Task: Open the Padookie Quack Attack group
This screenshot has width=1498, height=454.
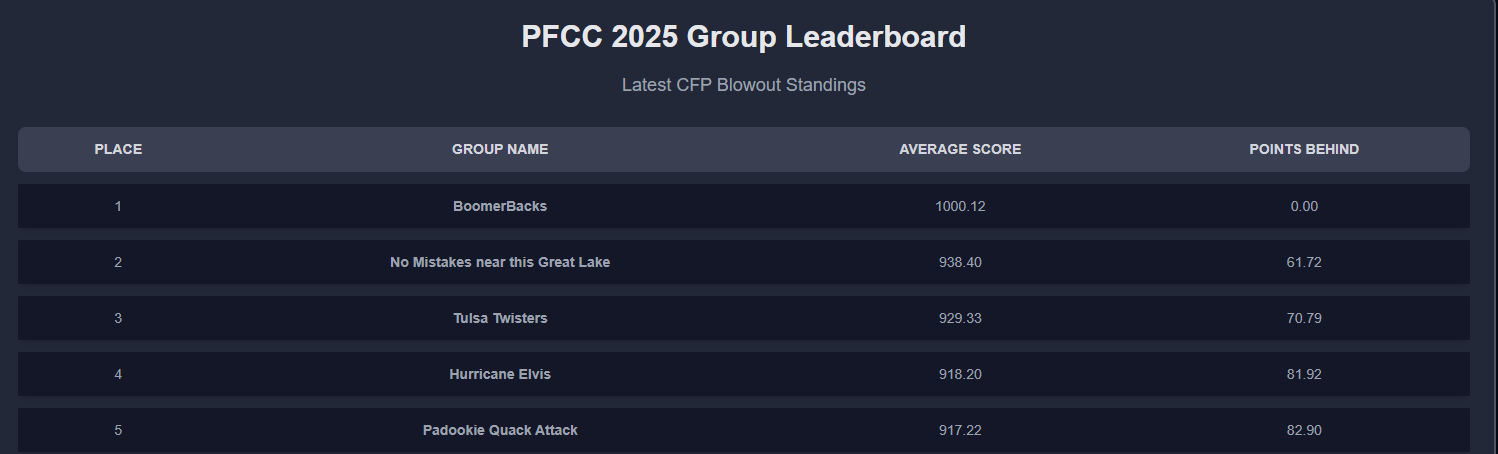Action: (x=500, y=430)
